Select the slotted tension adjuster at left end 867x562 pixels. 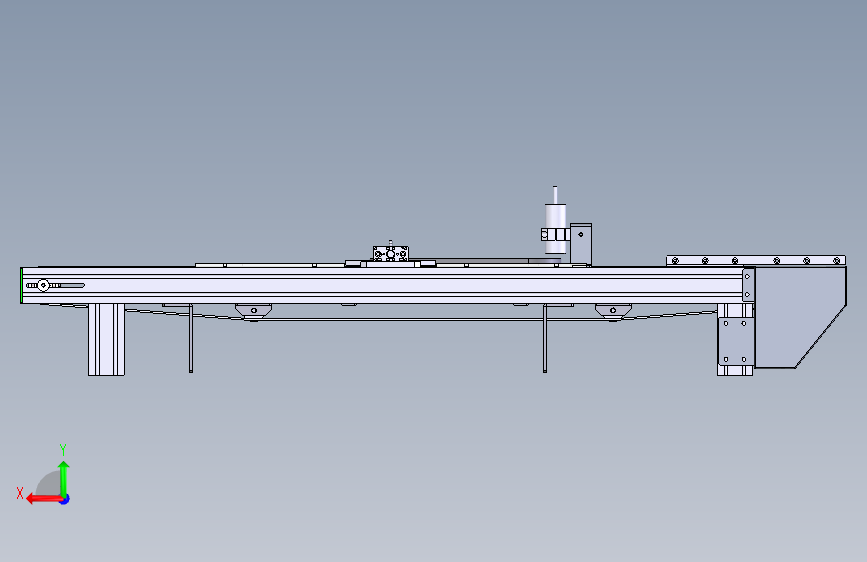pyautogui.click(x=55, y=285)
